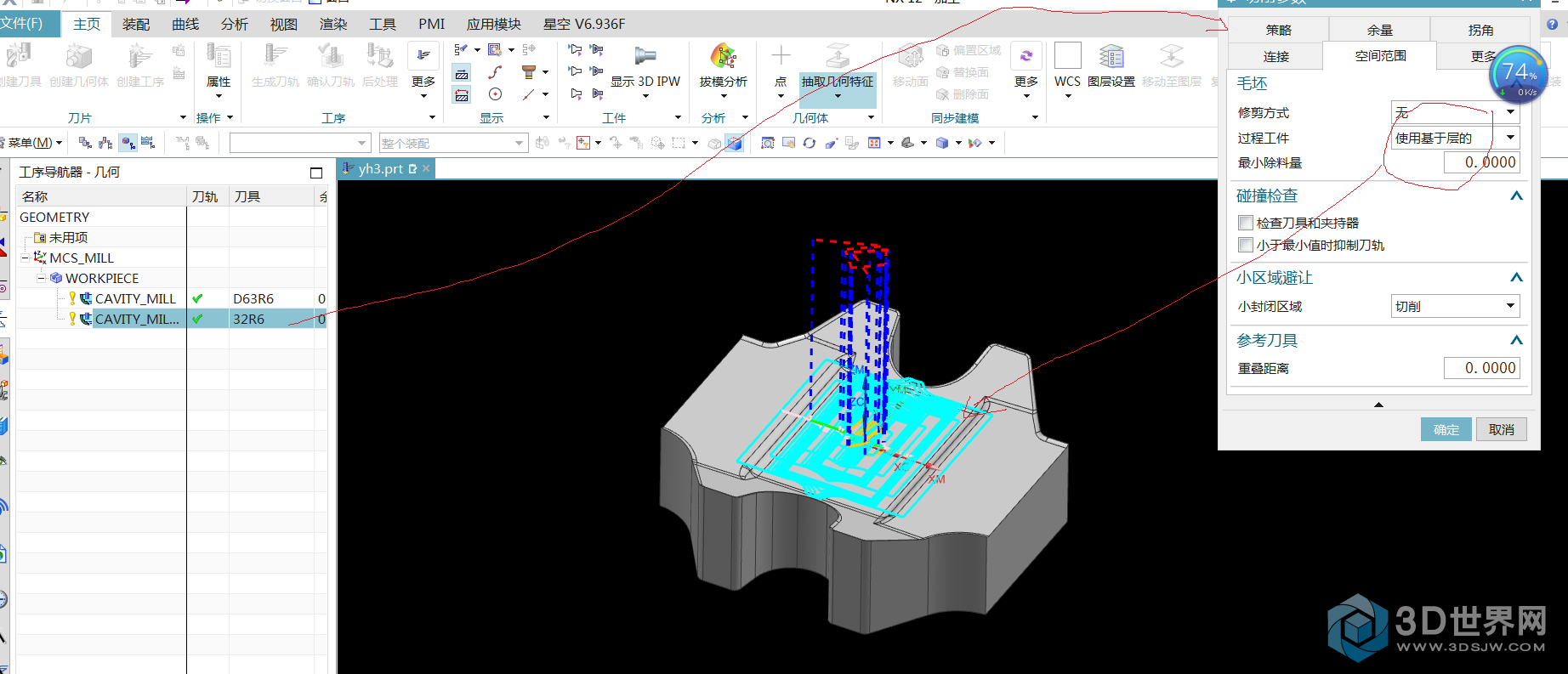Image resolution: width=1568 pixels, height=674 pixels.
Task: Click the 生成刀轨 (Generate Tool Path) icon
Action: click(x=275, y=57)
